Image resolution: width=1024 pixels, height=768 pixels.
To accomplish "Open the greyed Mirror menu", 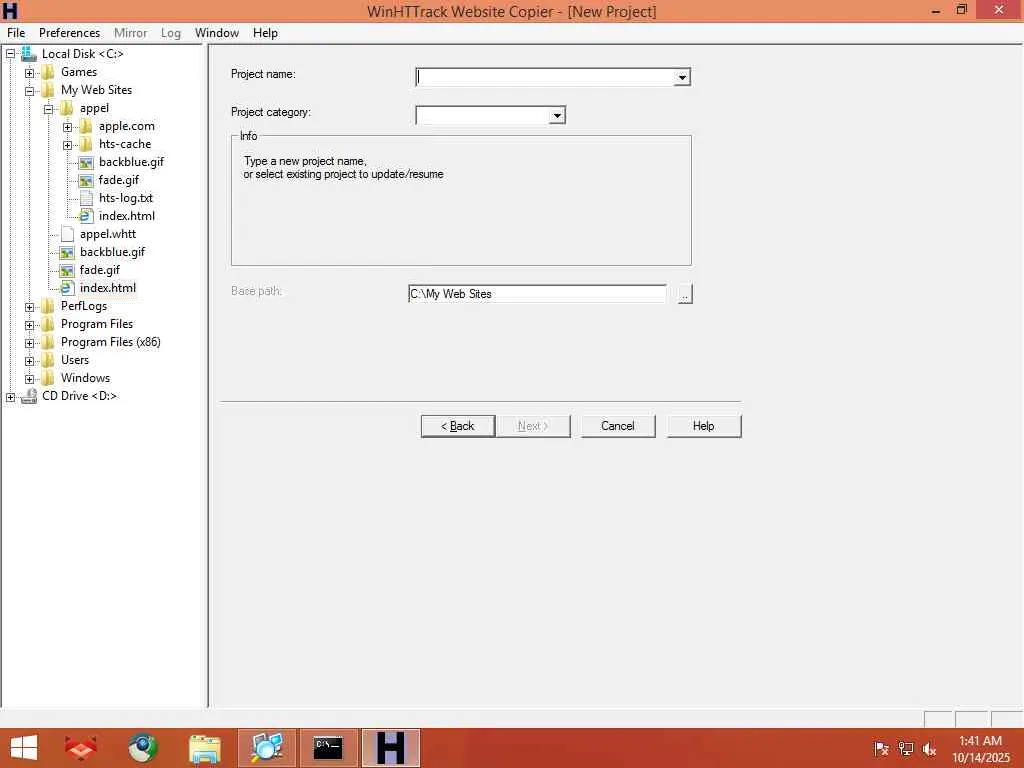I will point(131,33).
